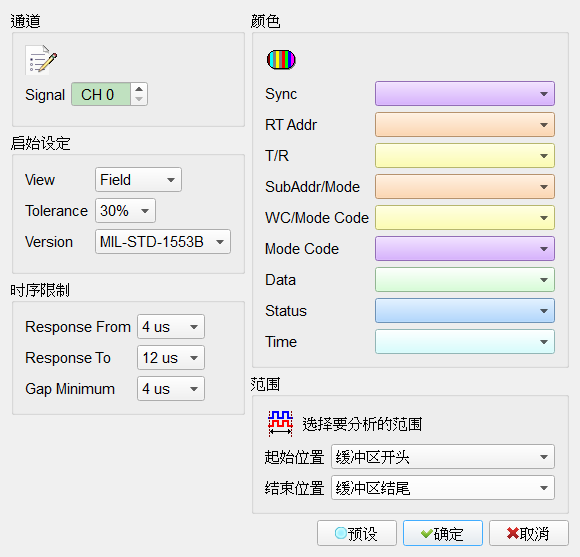
Task: Click the Gap Minimum label
Action: pyautogui.click(x=70, y=389)
